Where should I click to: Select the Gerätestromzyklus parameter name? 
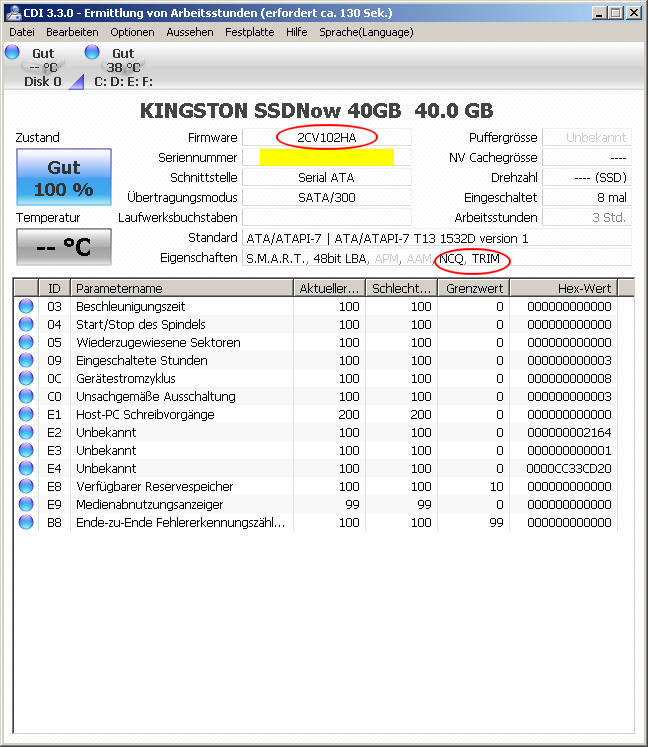point(126,379)
